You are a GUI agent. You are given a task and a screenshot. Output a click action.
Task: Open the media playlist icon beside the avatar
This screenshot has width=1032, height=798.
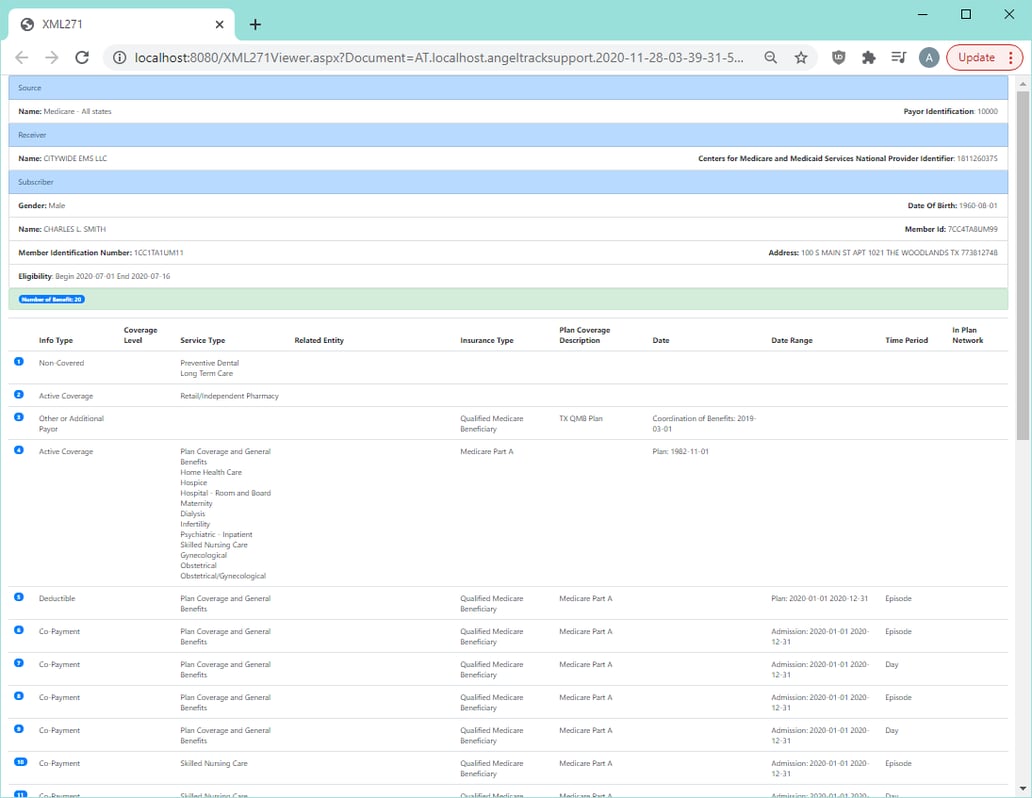(x=898, y=57)
